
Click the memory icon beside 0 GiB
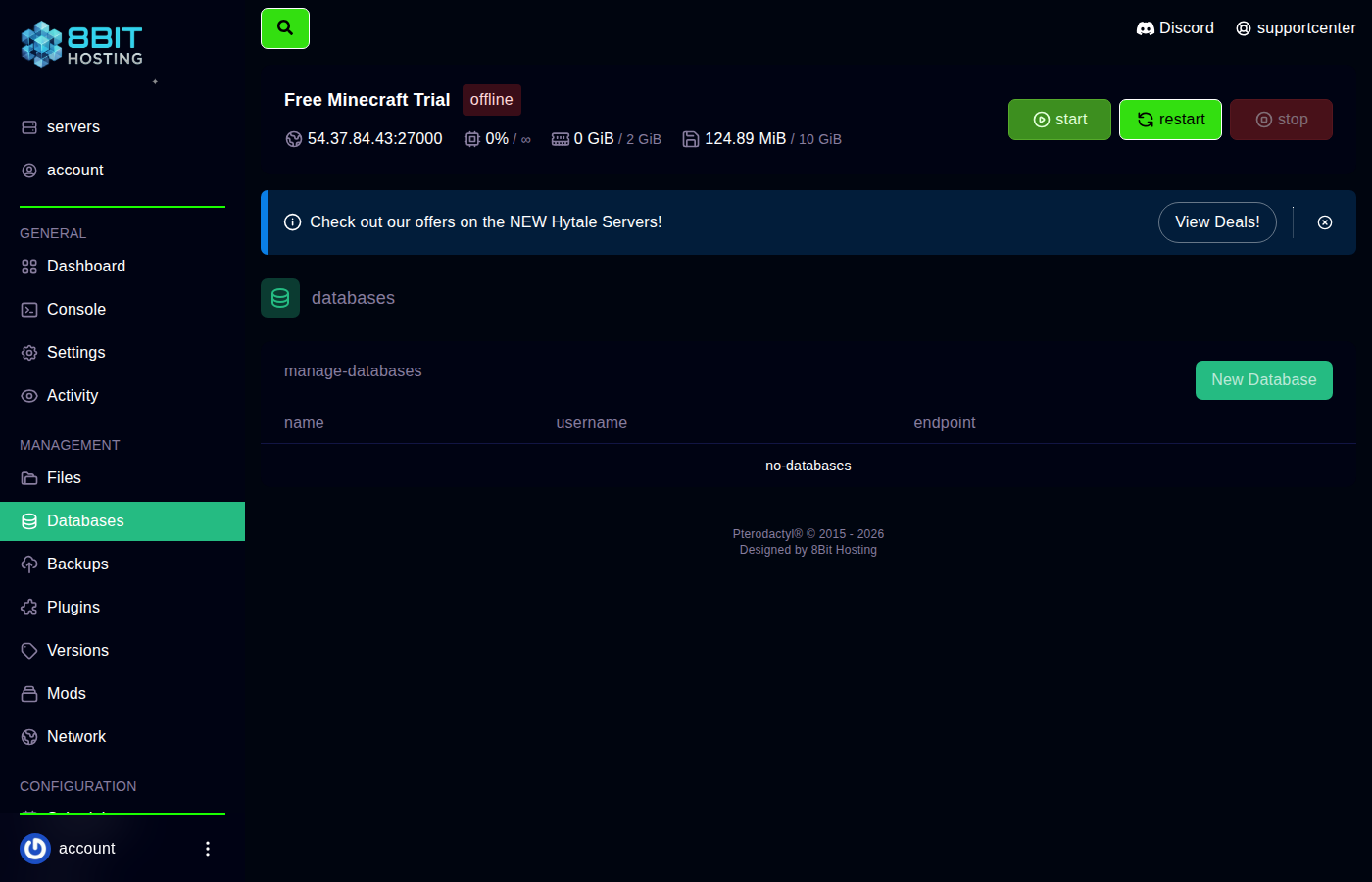pyautogui.click(x=561, y=139)
